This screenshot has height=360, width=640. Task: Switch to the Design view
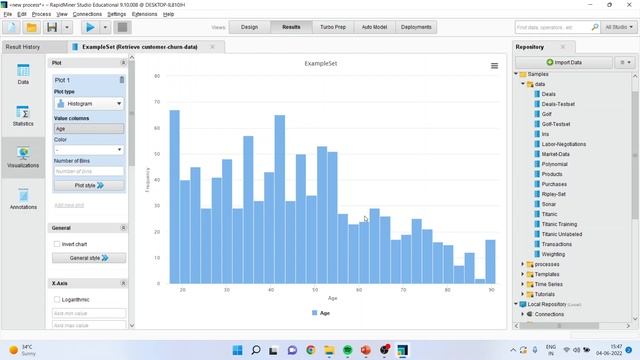pyautogui.click(x=249, y=27)
